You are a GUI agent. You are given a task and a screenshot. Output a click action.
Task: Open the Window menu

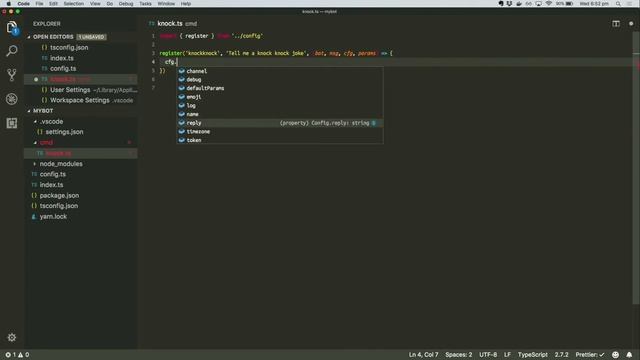pos(166,4)
